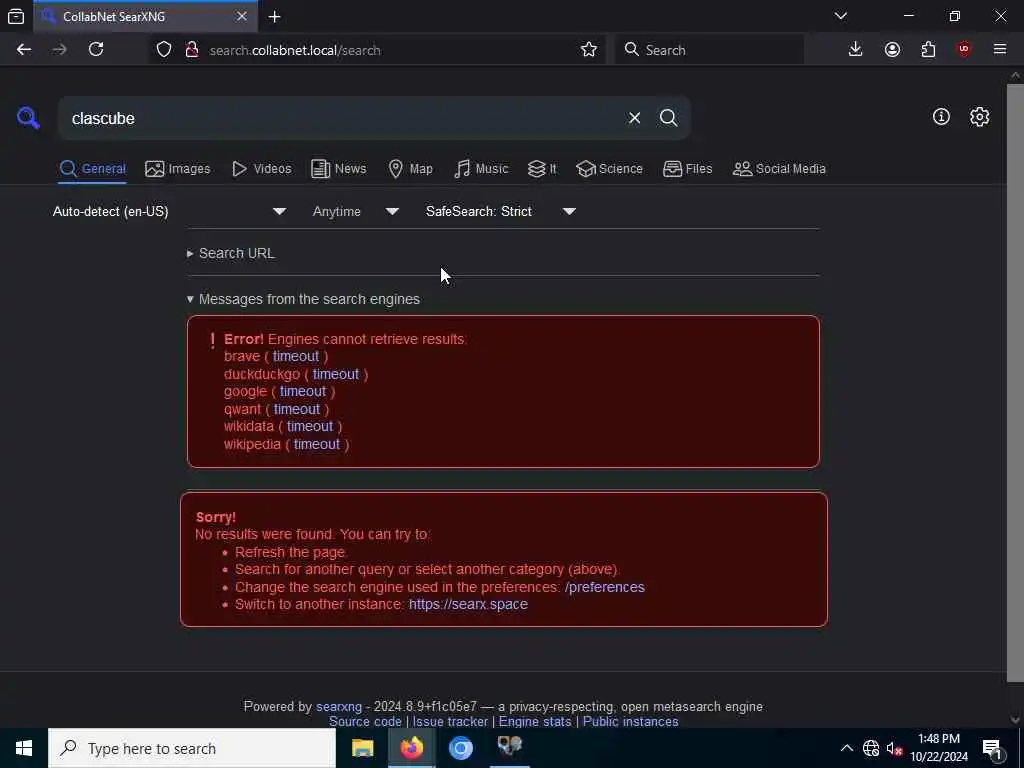Click the wikipedia timeout link

pyautogui.click(x=317, y=444)
